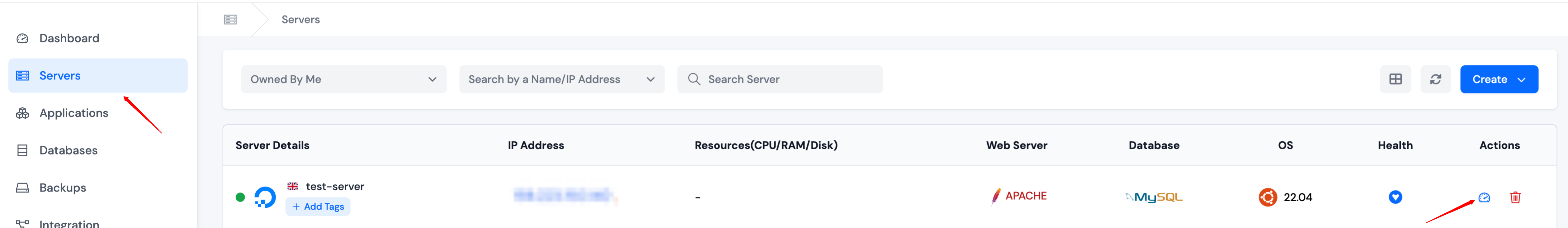Click Add Tags under test-server

tap(318, 207)
